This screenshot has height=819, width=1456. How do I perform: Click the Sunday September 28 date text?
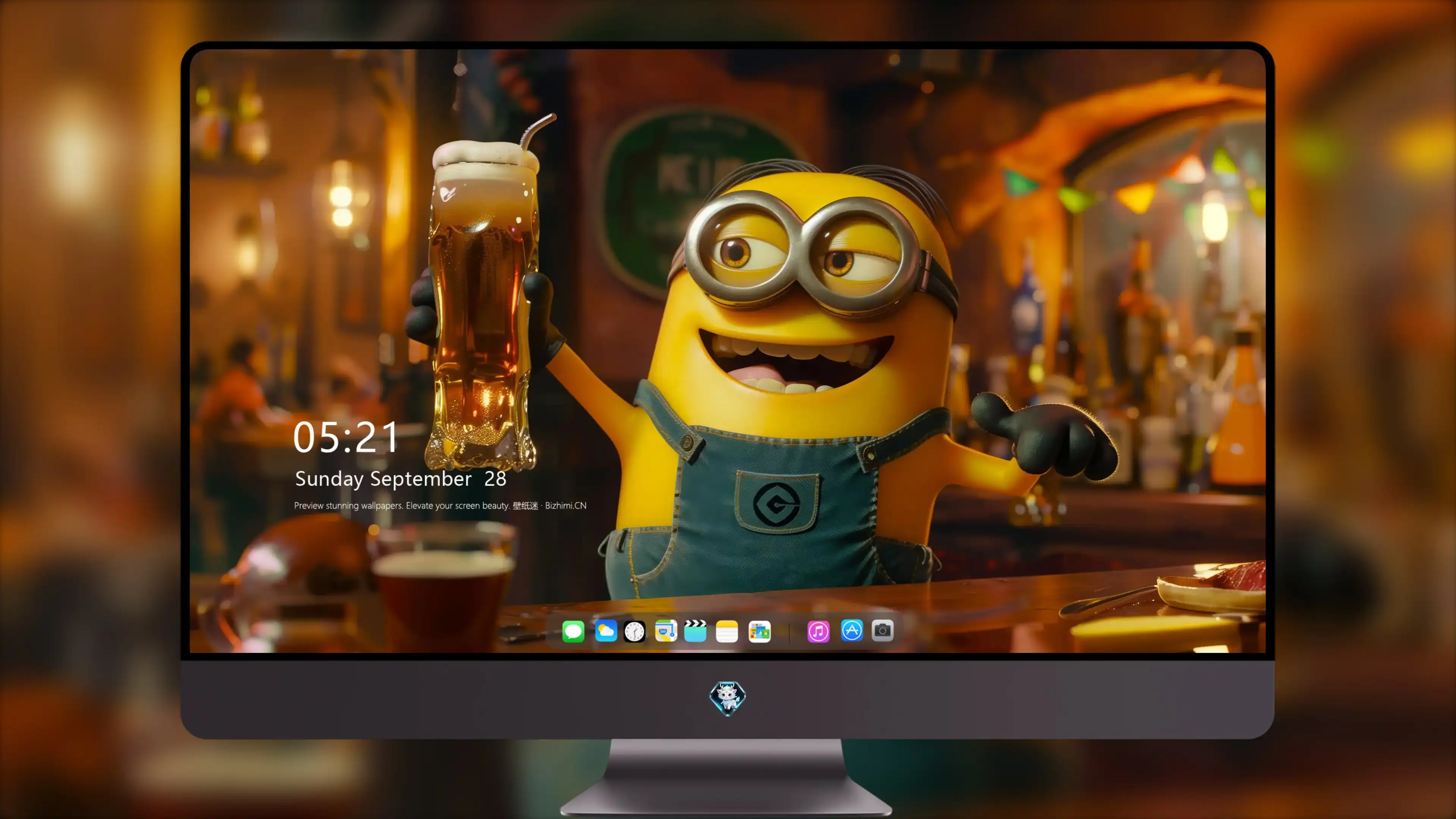(401, 479)
